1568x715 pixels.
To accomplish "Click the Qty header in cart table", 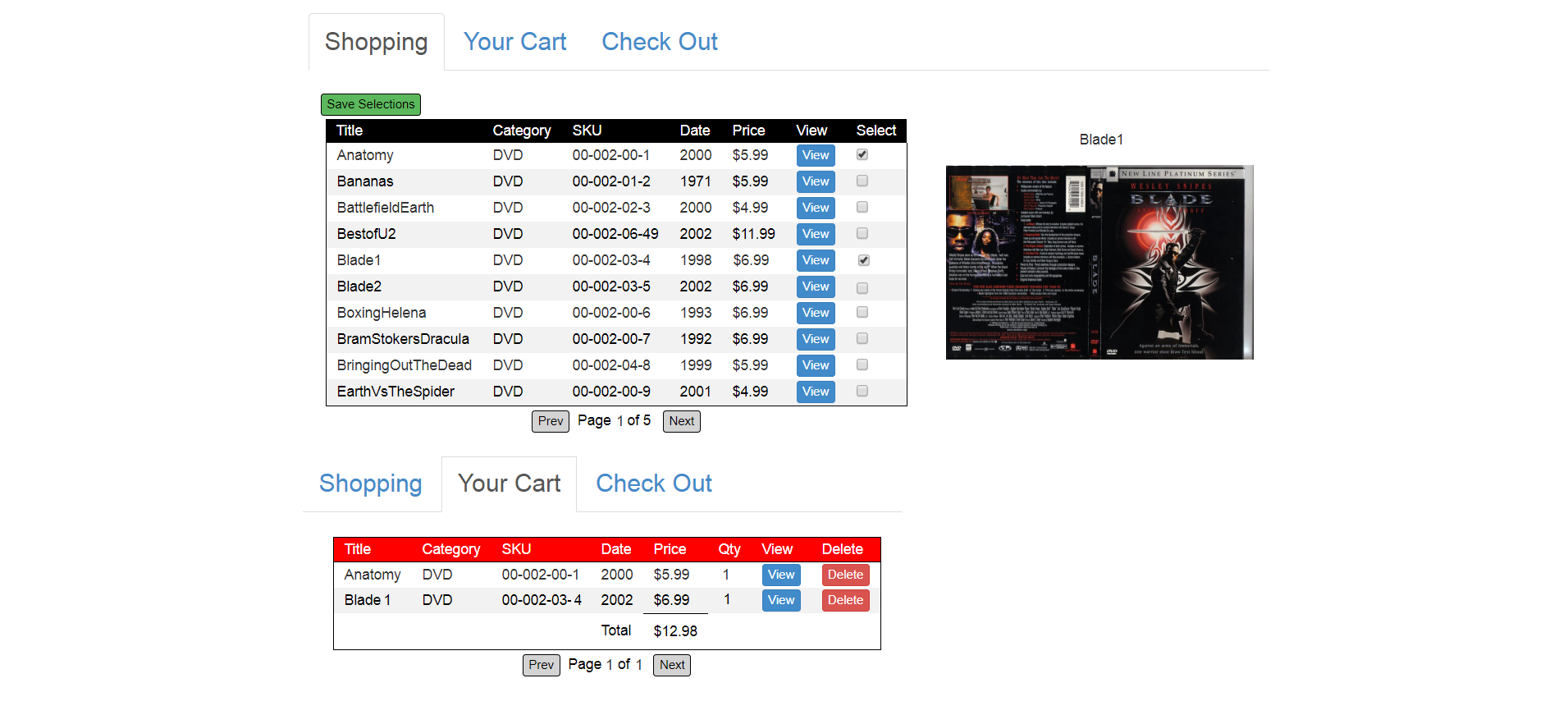I will tap(729, 549).
